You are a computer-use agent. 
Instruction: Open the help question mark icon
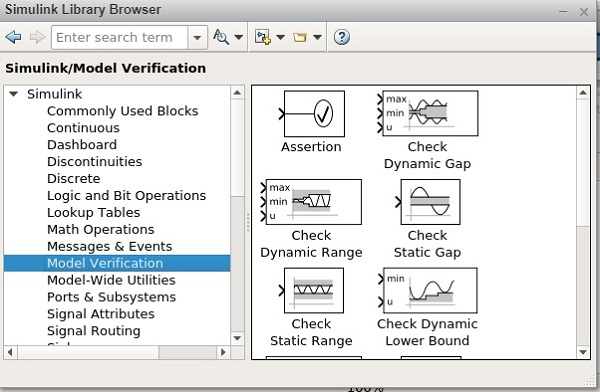[x=341, y=37]
